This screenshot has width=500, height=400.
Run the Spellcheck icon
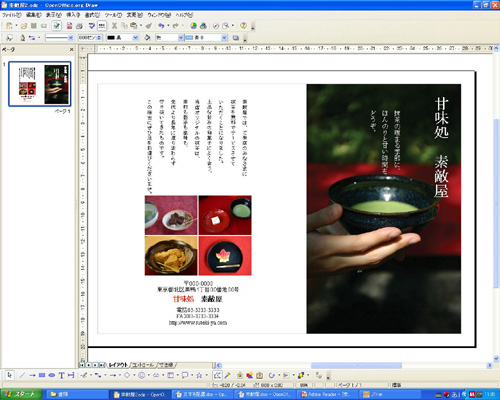[92, 26]
